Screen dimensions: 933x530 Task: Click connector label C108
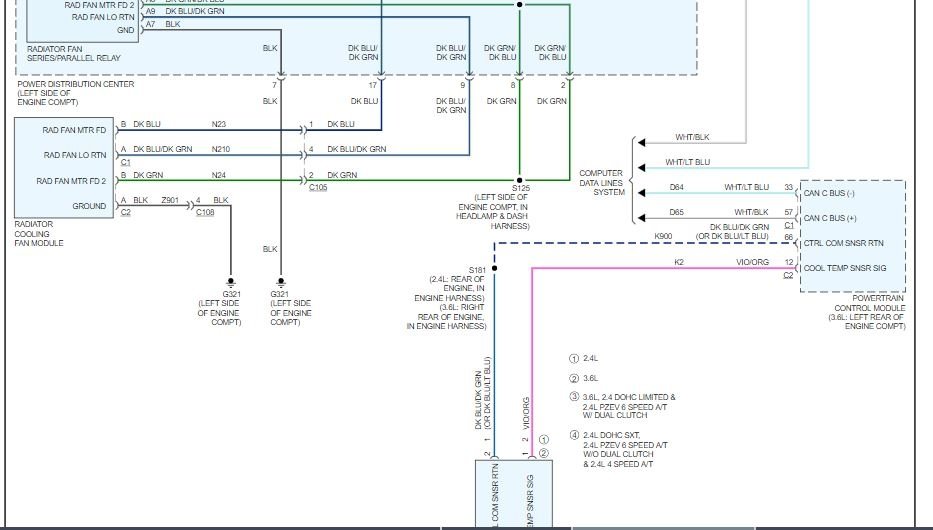click(x=205, y=212)
